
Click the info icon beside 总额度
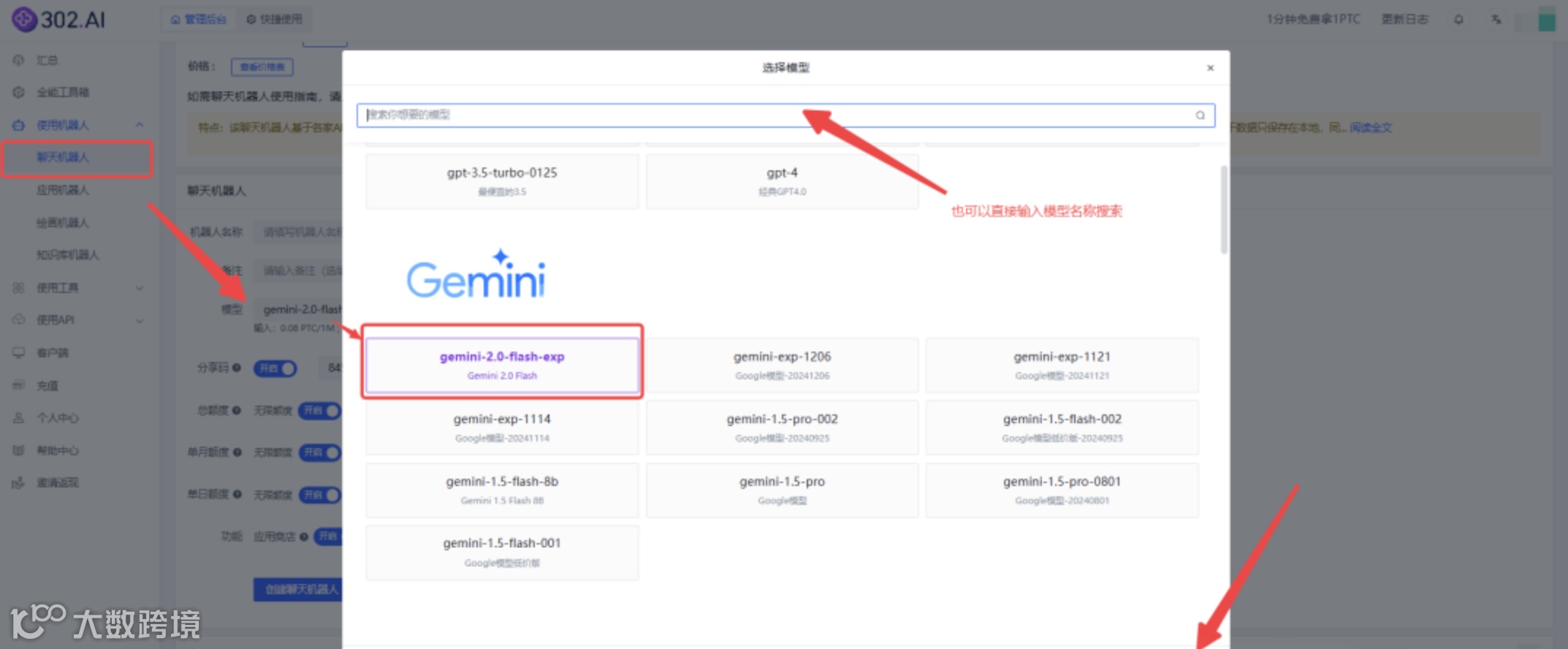tap(237, 411)
